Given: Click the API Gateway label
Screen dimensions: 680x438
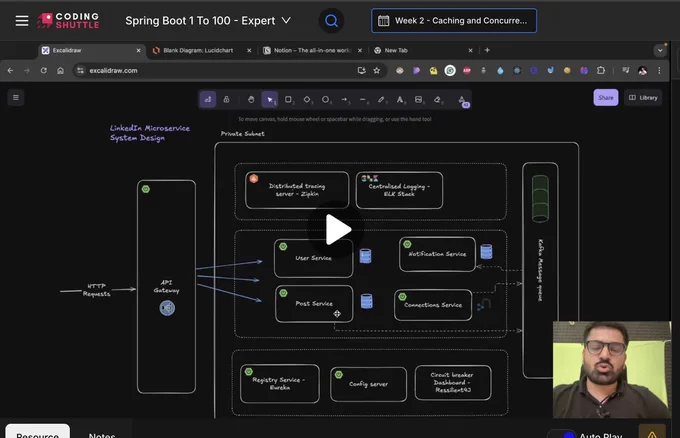Looking at the screenshot, I should coord(166,286).
